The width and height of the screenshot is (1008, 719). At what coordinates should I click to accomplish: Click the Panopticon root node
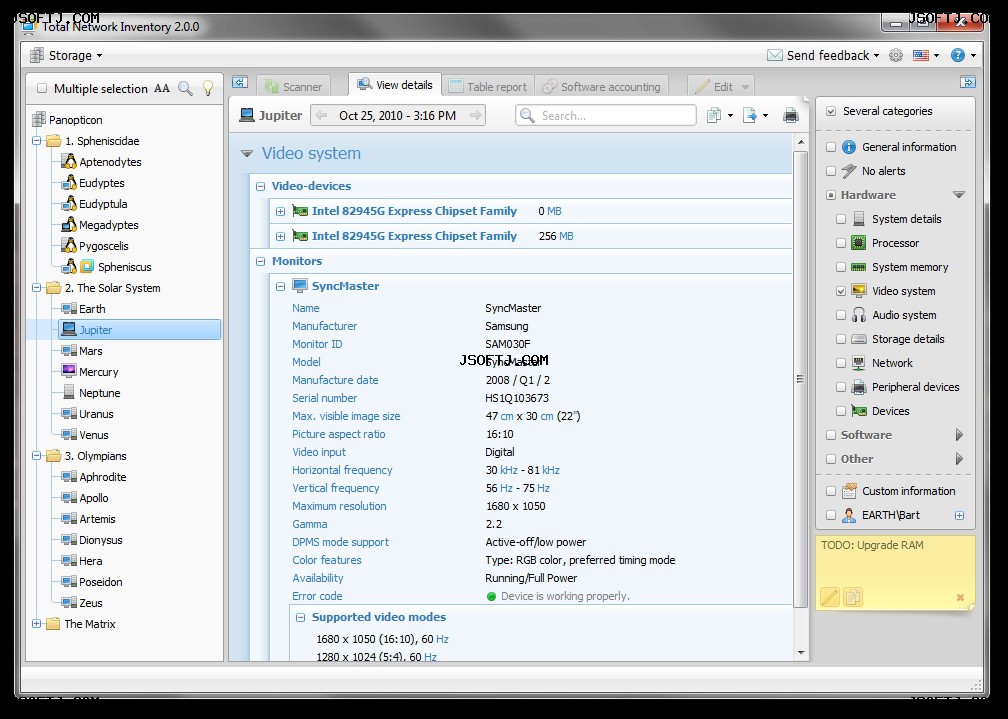(75, 120)
